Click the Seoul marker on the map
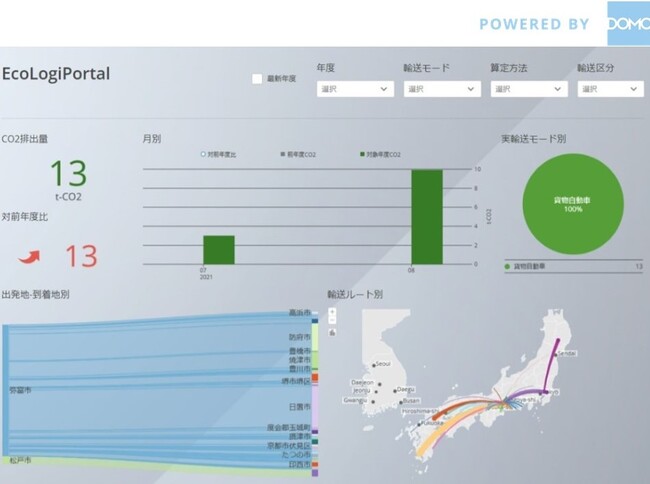The height and width of the screenshot is (484, 650). point(374,365)
